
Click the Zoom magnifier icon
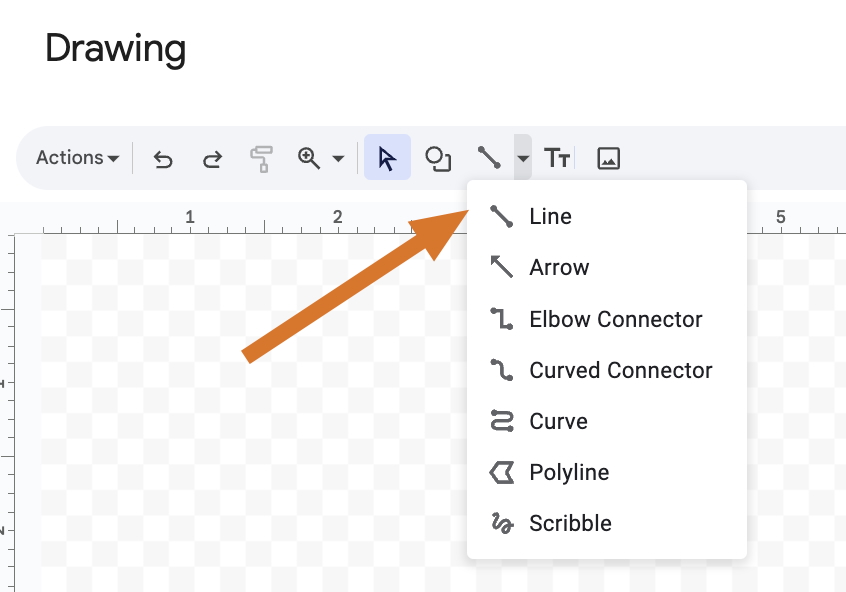309,158
